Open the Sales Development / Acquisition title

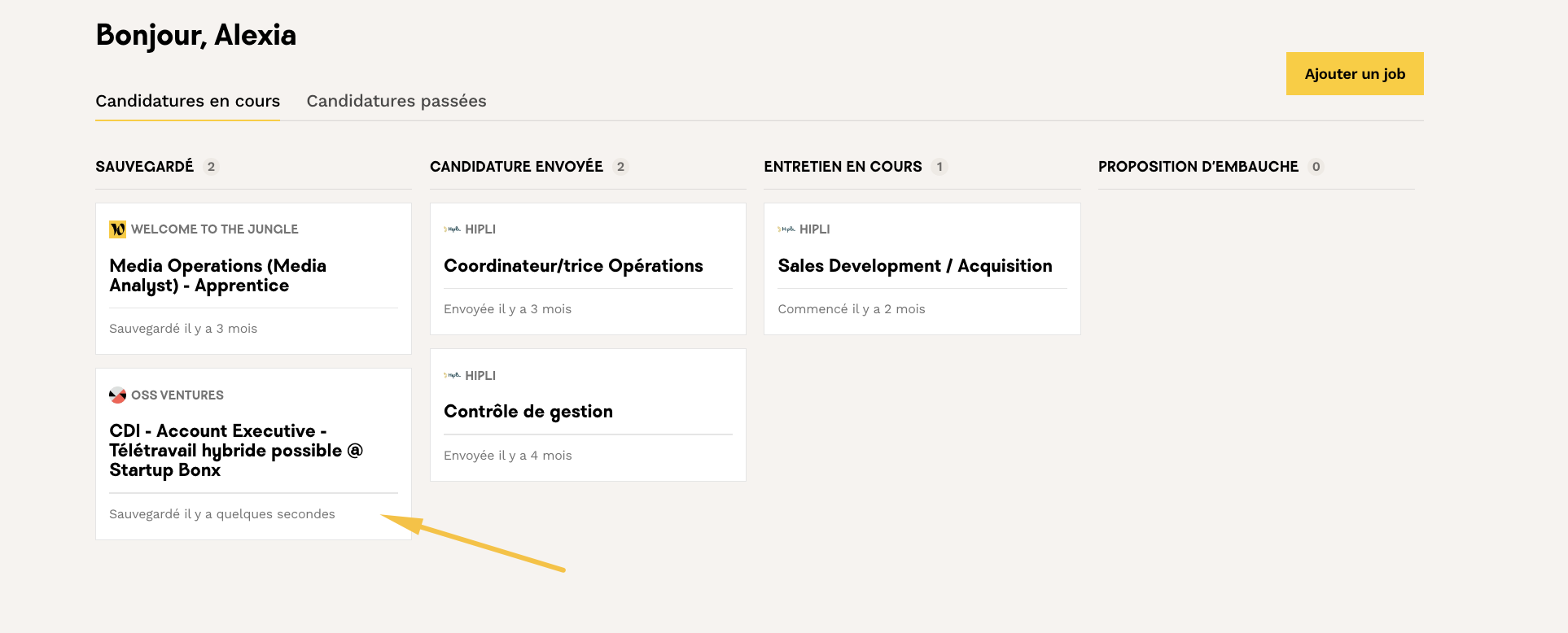coord(914,266)
